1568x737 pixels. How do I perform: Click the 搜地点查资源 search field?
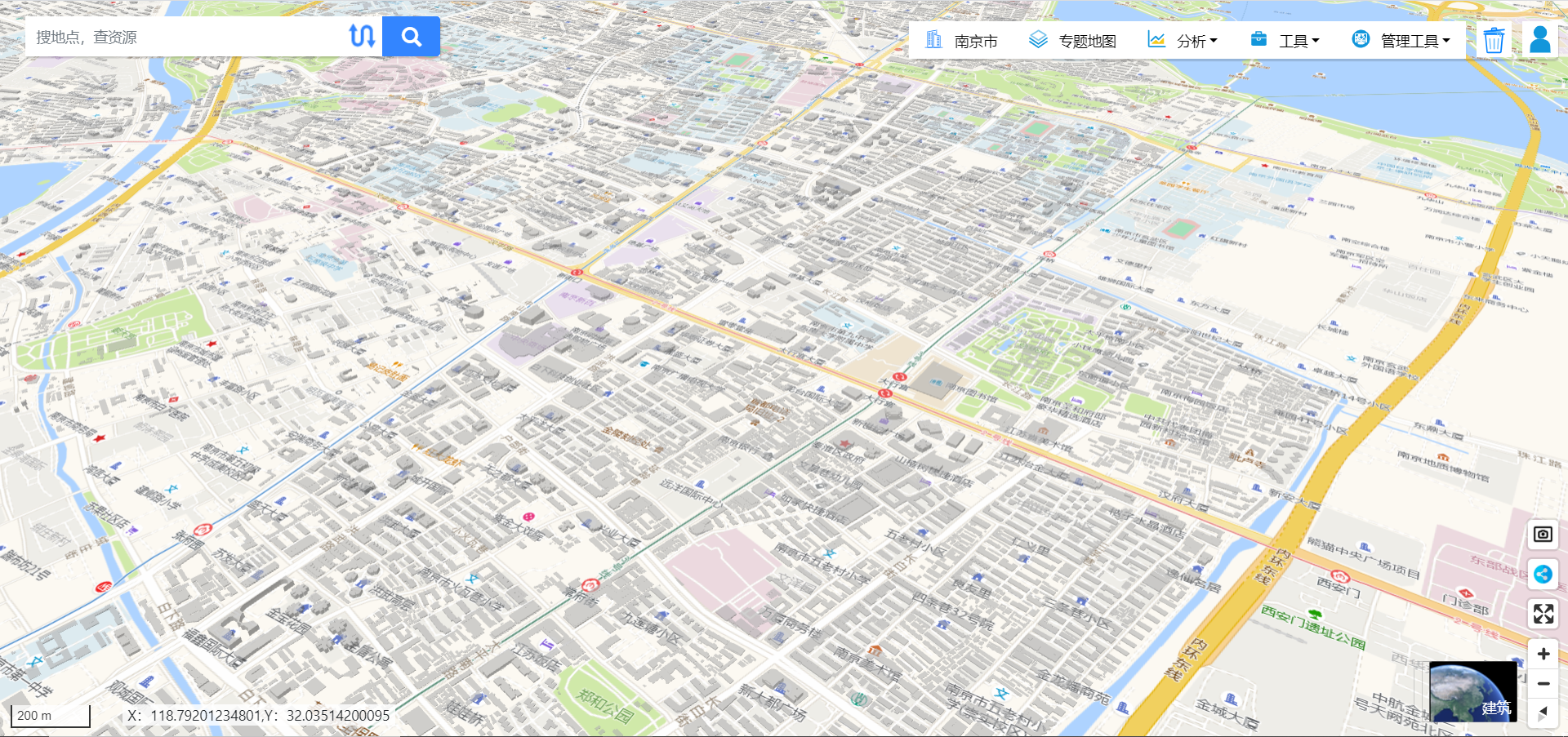180,36
